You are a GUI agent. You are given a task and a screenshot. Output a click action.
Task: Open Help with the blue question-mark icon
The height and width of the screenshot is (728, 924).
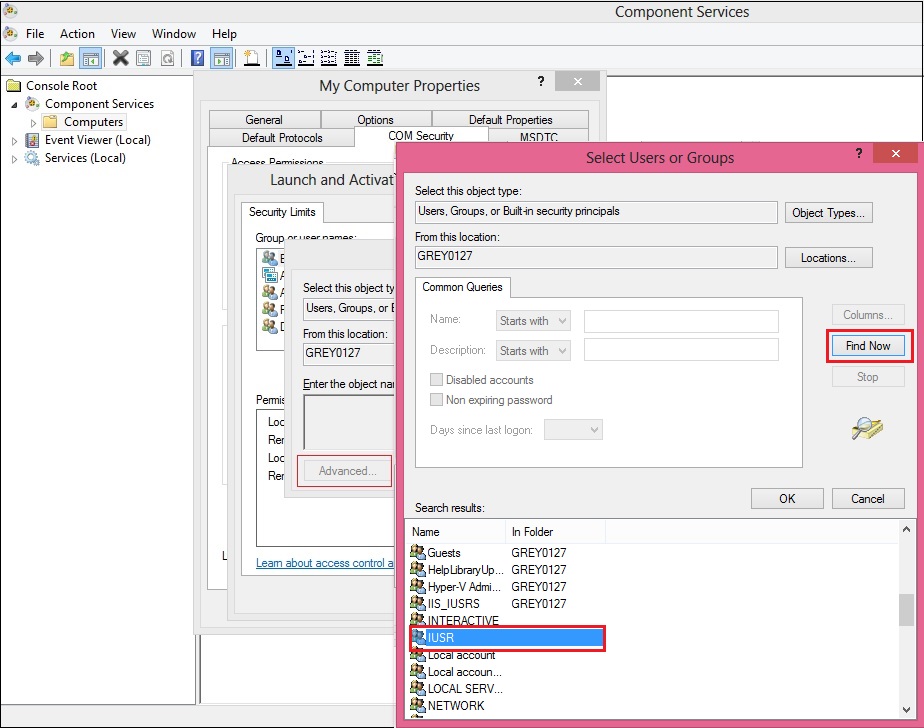[197, 58]
